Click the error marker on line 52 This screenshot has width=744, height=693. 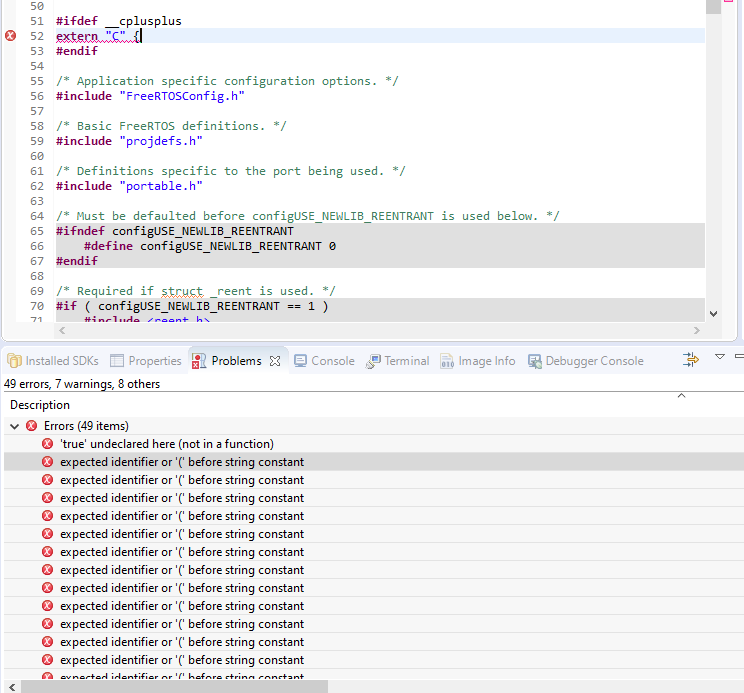10,36
